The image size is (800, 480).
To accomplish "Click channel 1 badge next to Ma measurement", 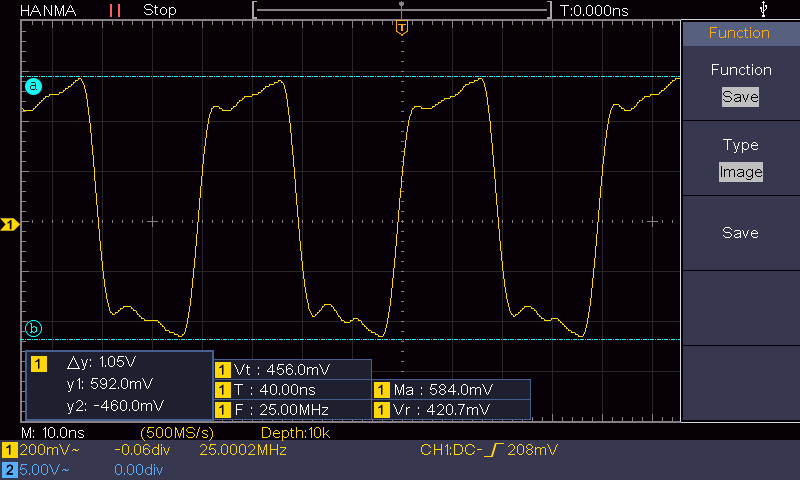I will (382, 389).
